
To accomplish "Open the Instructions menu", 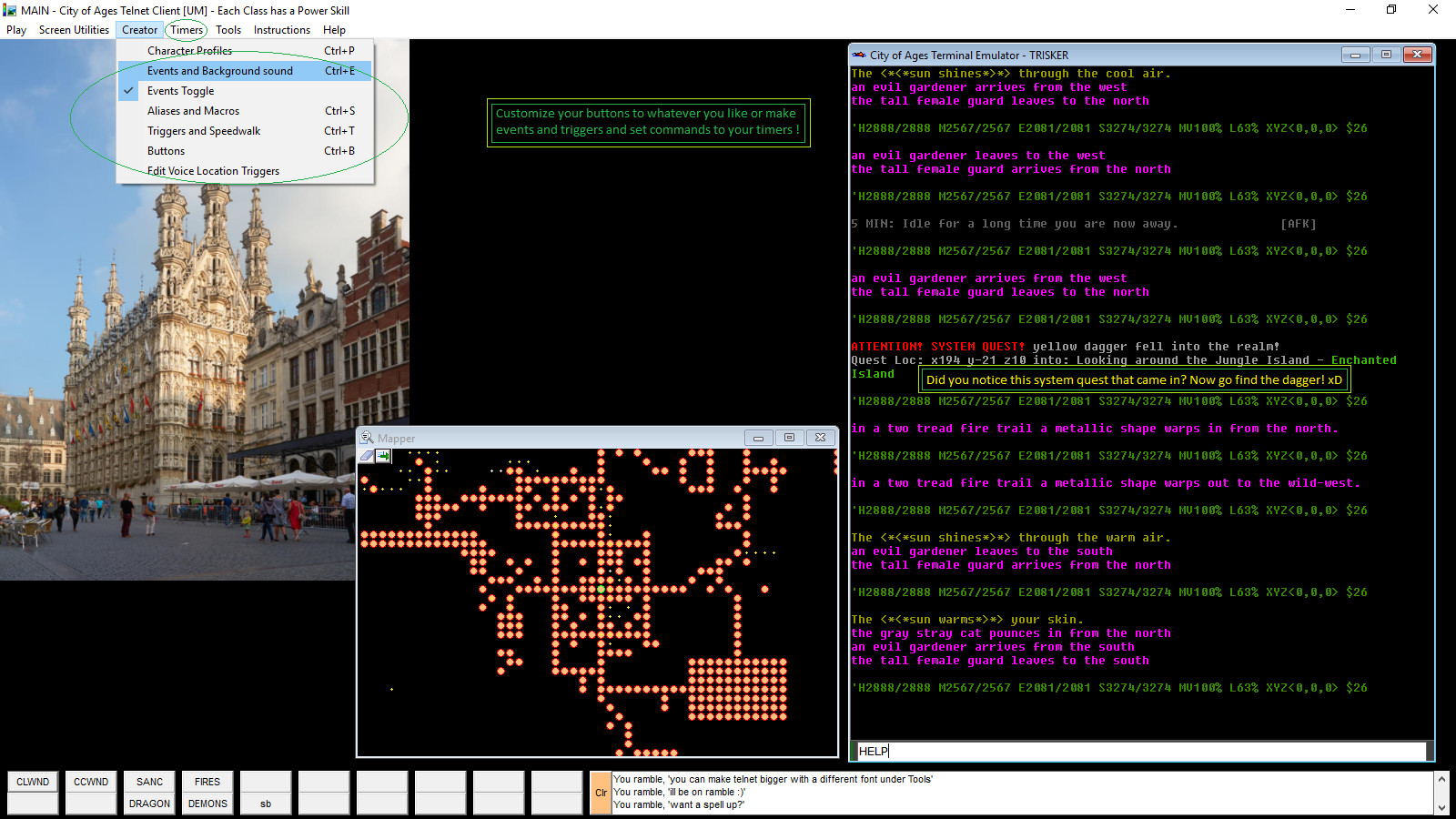I will click(x=281, y=29).
